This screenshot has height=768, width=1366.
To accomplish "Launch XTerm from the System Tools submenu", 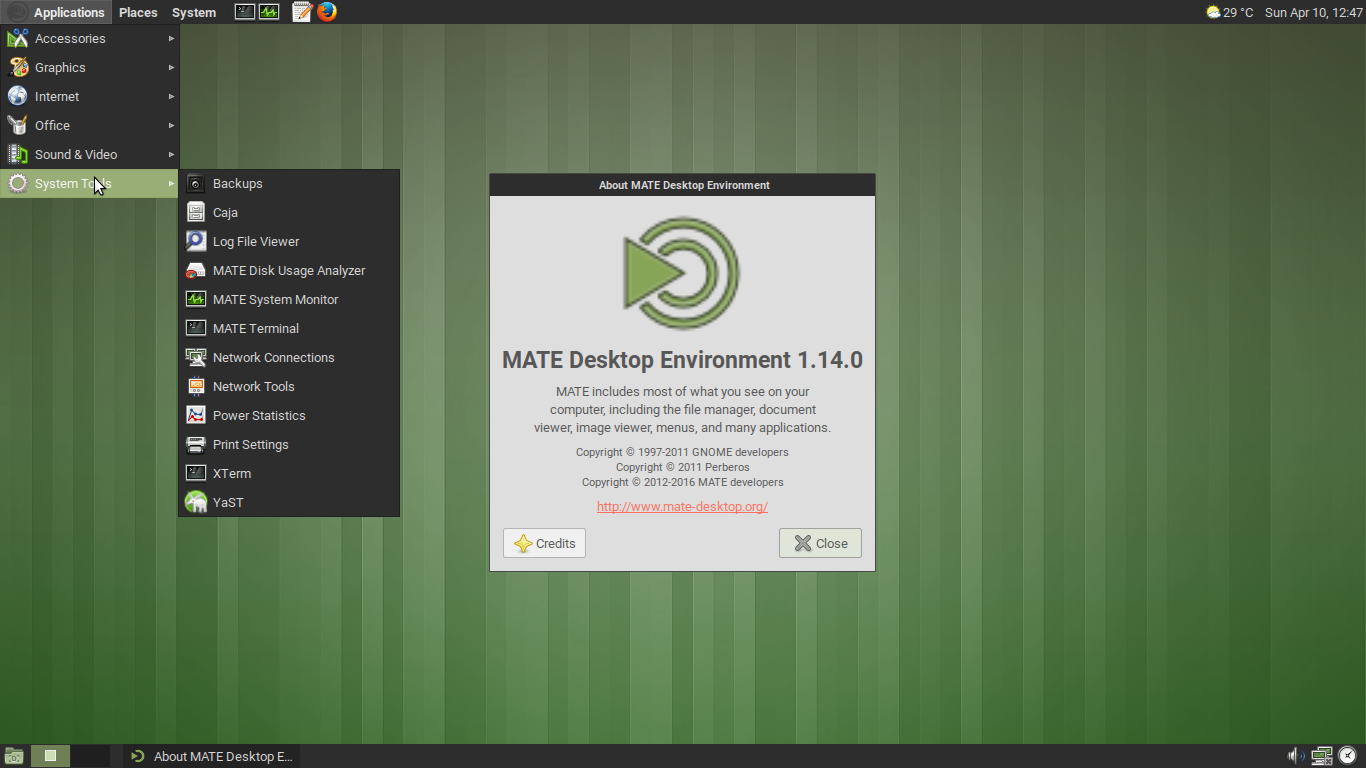I will point(289,474).
